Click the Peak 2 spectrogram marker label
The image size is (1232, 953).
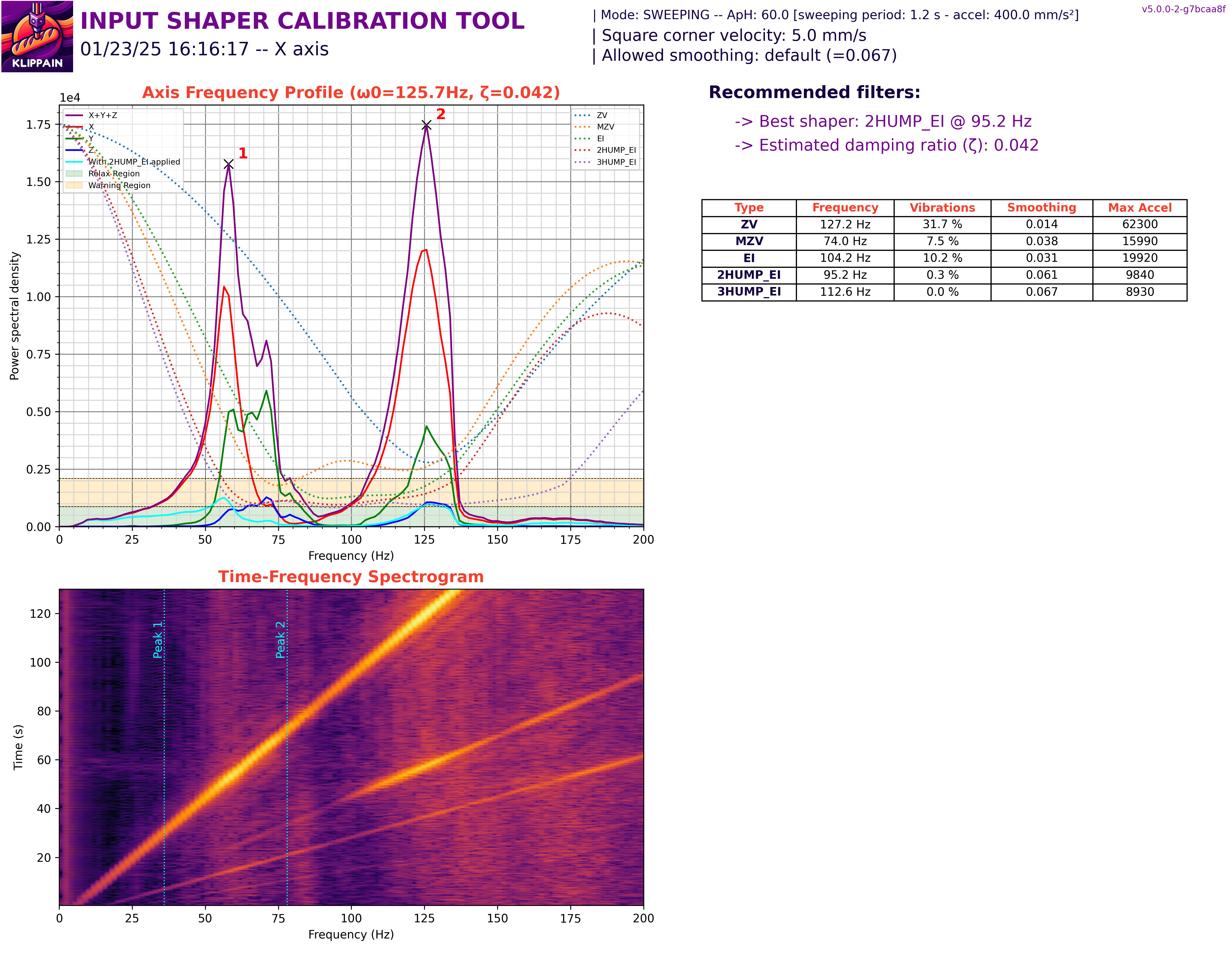click(x=280, y=640)
